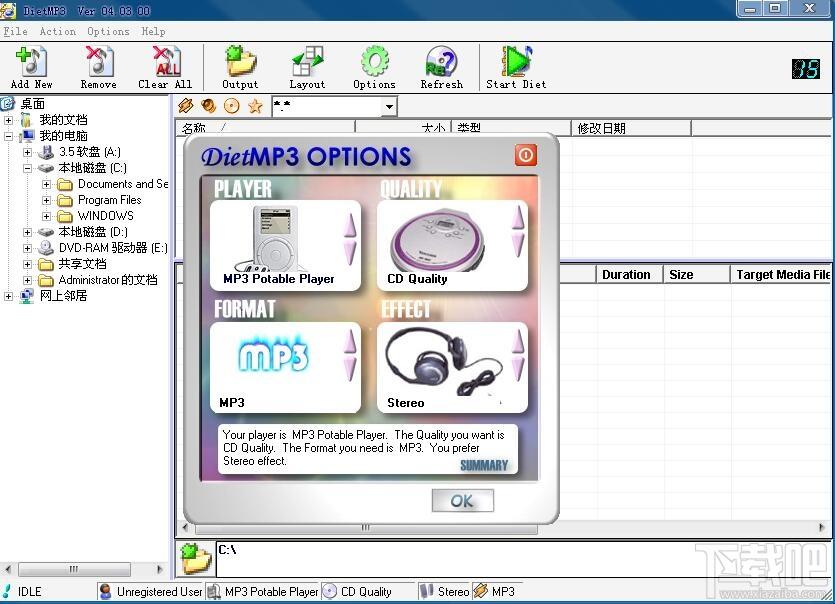This screenshot has height=604, width=835.
Task: Sort by the Duration column header
Action: [629, 274]
